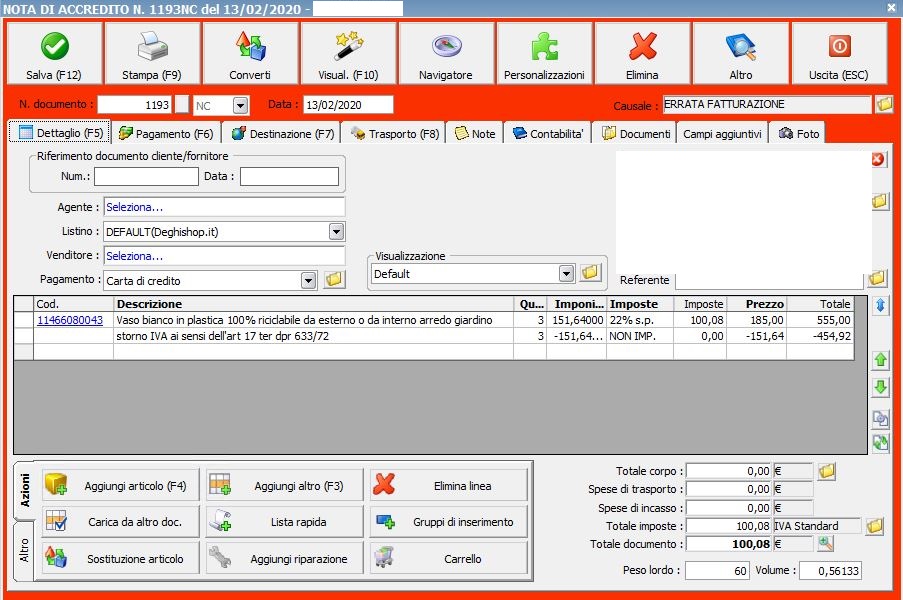Click magnifier icon next to Totale documento
The width and height of the screenshot is (903, 600).
tap(825, 544)
